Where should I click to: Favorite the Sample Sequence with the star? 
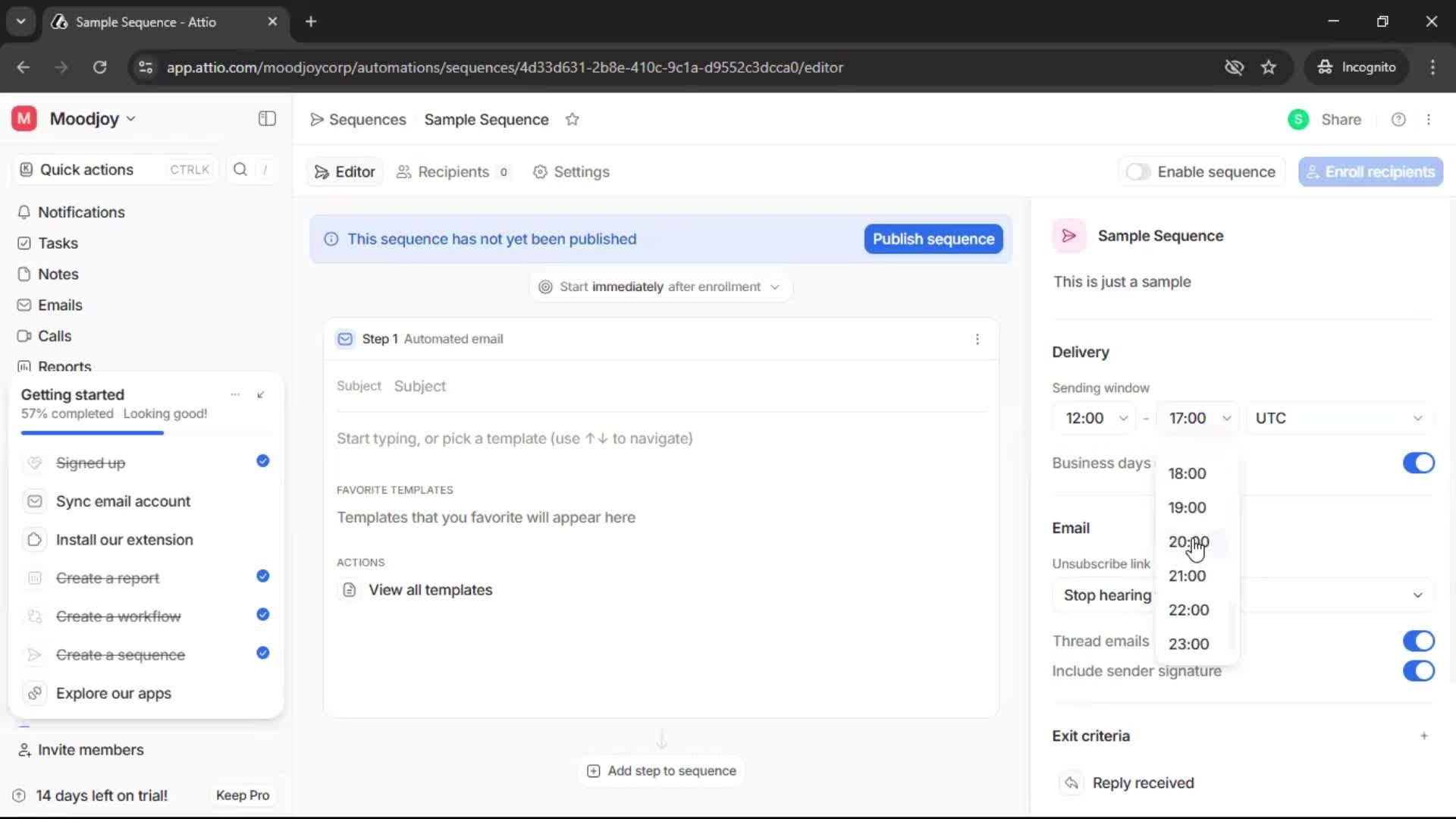tap(573, 119)
